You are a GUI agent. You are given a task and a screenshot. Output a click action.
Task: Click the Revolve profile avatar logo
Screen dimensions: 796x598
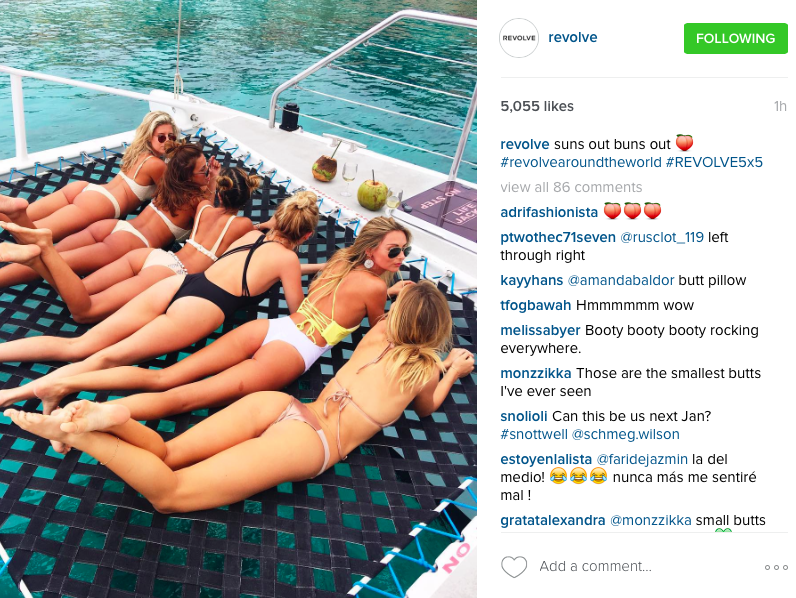pyautogui.click(x=519, y=38)
